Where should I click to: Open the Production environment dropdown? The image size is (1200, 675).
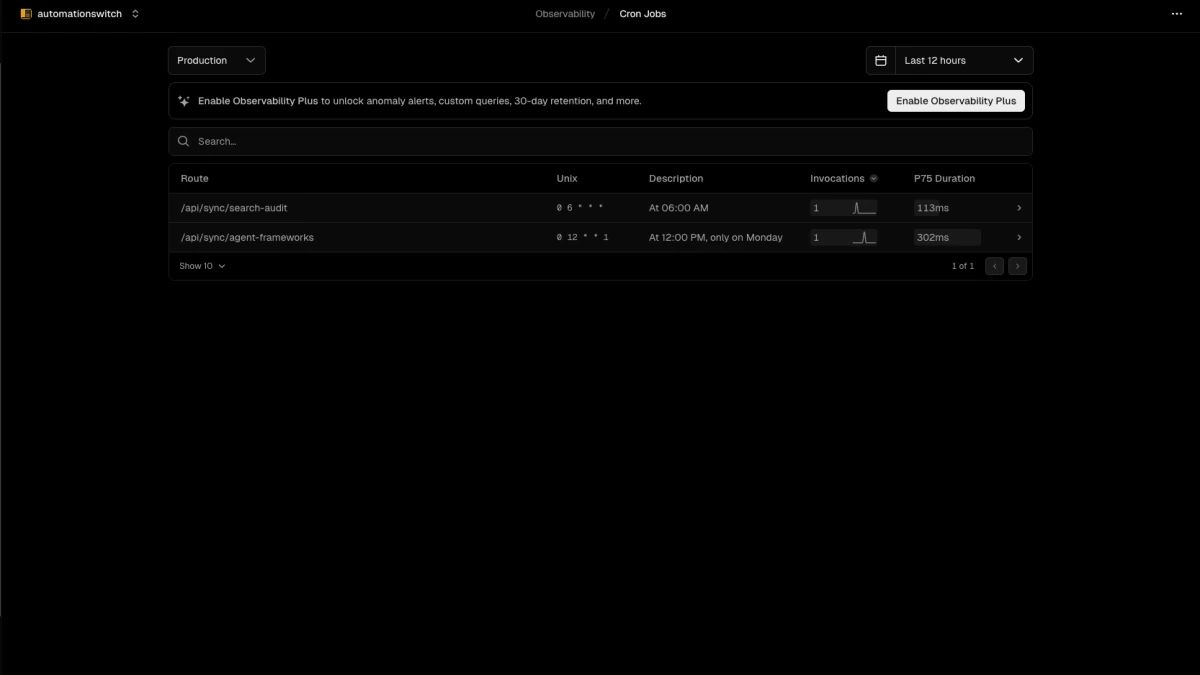point(216,60)
